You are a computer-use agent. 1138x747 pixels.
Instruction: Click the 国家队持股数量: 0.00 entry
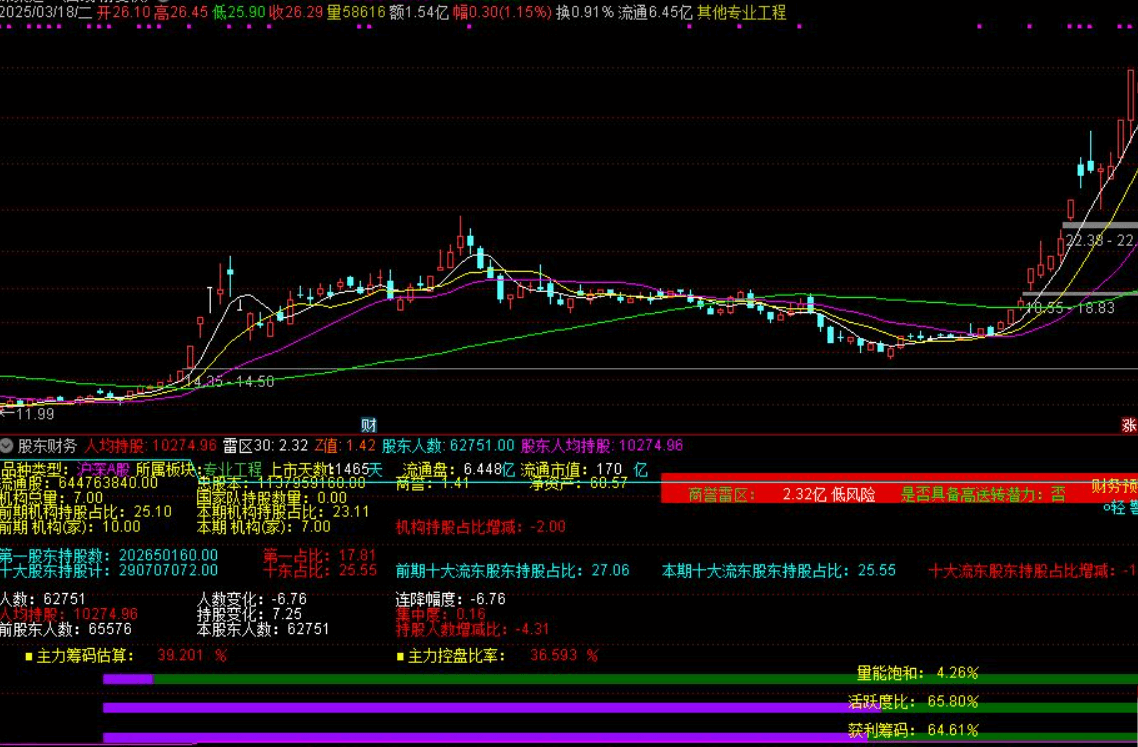click(x=272, y=498)
